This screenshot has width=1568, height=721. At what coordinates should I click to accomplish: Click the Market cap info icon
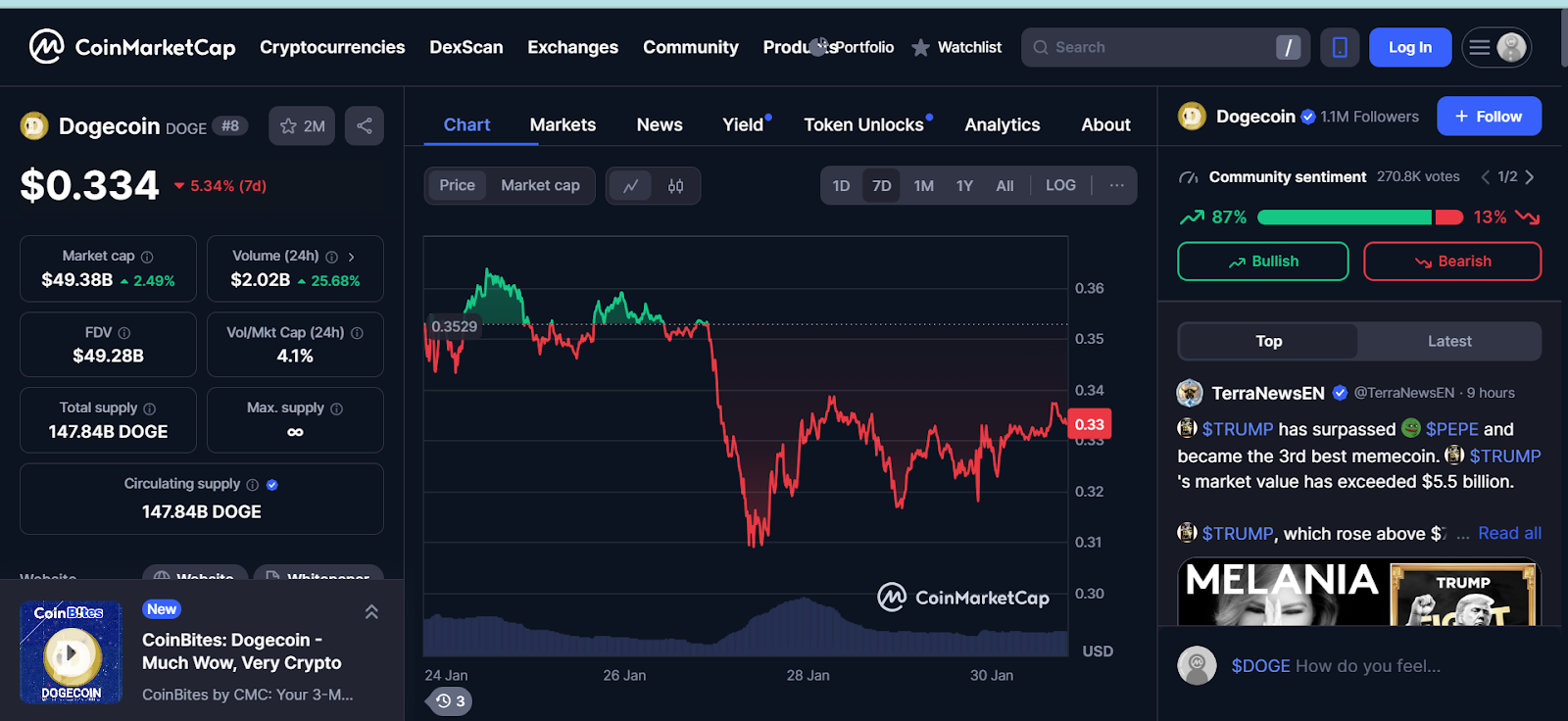(147, 257)
